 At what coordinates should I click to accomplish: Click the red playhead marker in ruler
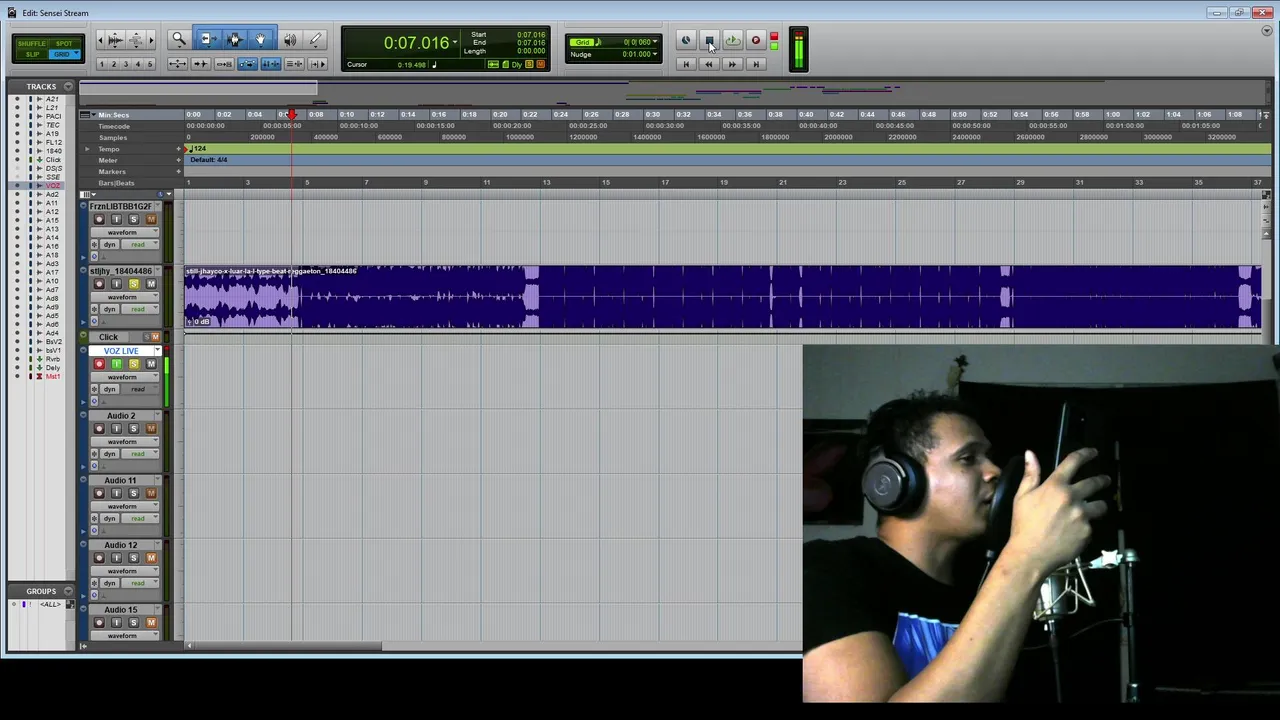(292, 115)
